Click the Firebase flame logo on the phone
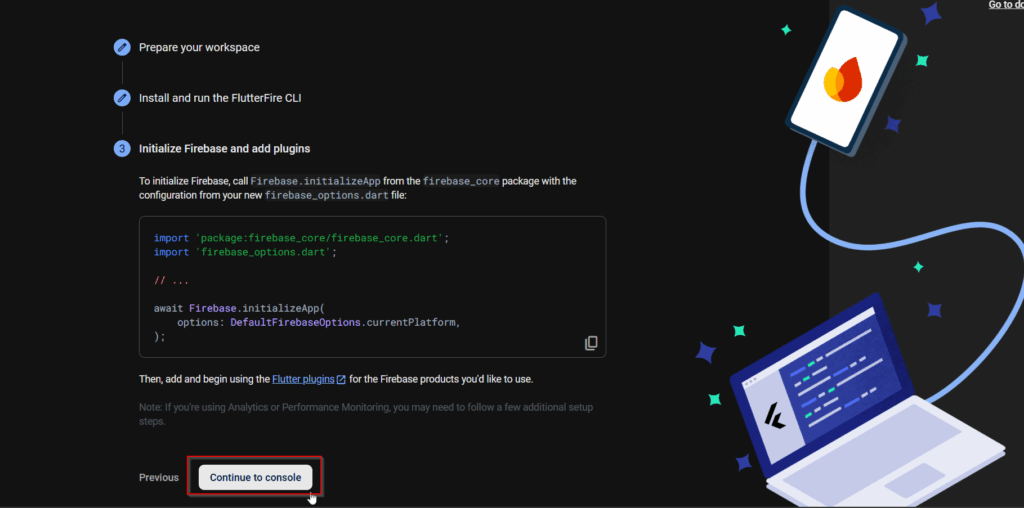Viewport: 1024px width, 508px height. click(847, 83)
